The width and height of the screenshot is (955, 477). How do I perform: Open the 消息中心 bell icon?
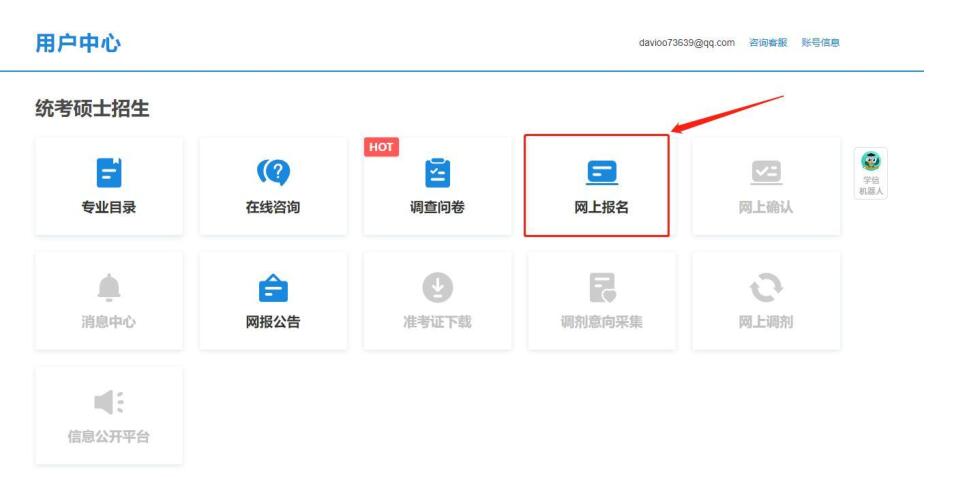click(108, 287)
